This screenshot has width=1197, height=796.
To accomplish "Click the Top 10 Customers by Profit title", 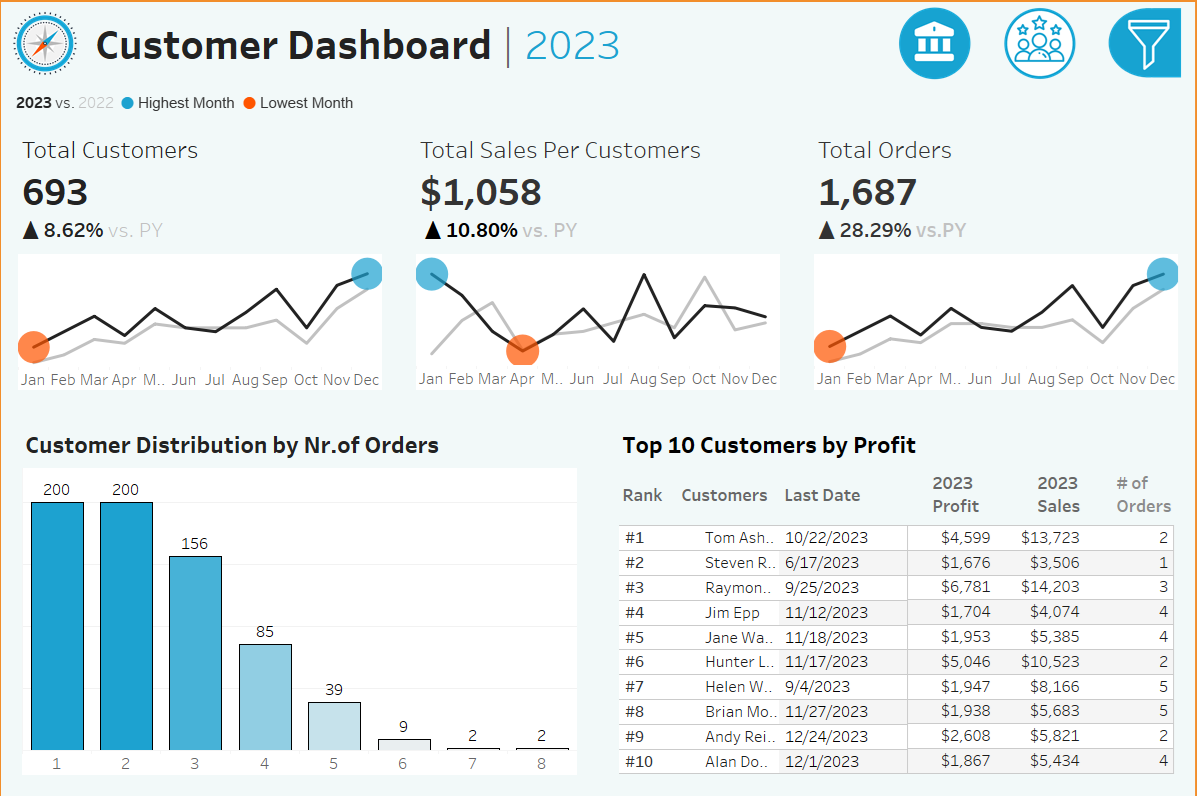I will [770, 445].
